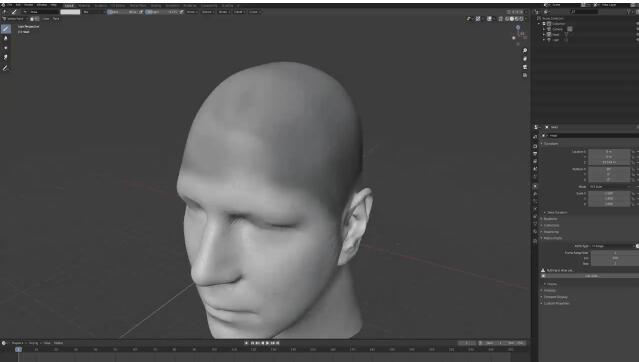Click the brush Strength slider
Image resolution: width=639 pixels, height=362 pixels.
click(162, 12)
